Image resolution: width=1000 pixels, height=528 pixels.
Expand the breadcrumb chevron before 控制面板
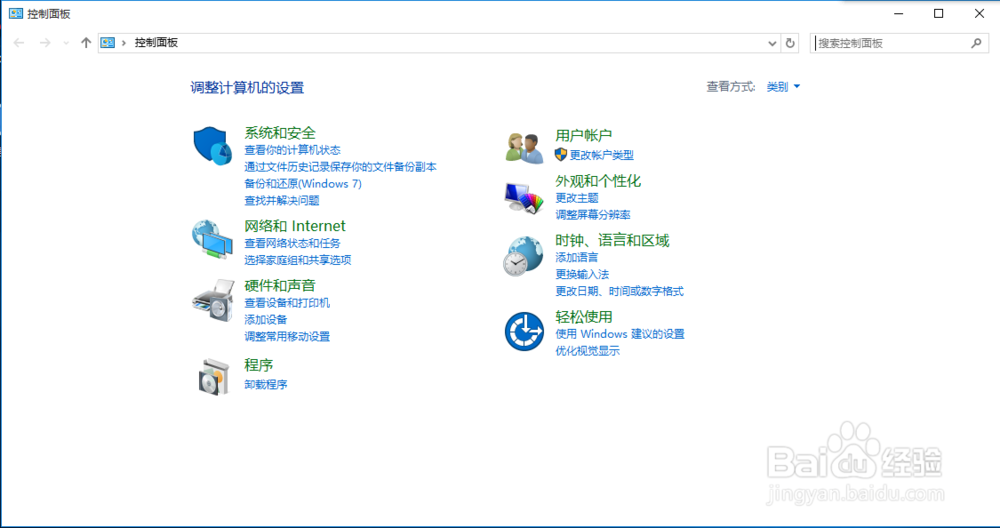pos(124,43)
